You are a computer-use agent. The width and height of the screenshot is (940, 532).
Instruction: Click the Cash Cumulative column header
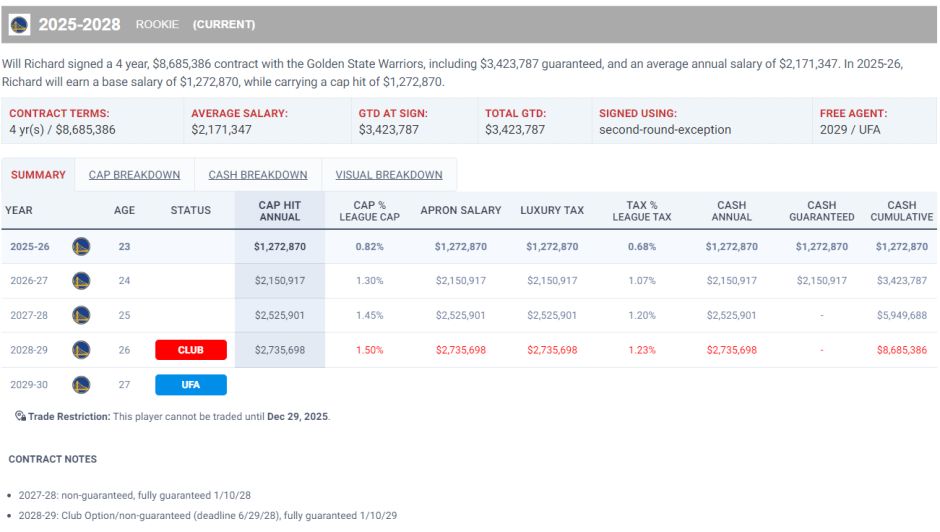point(901,210)
